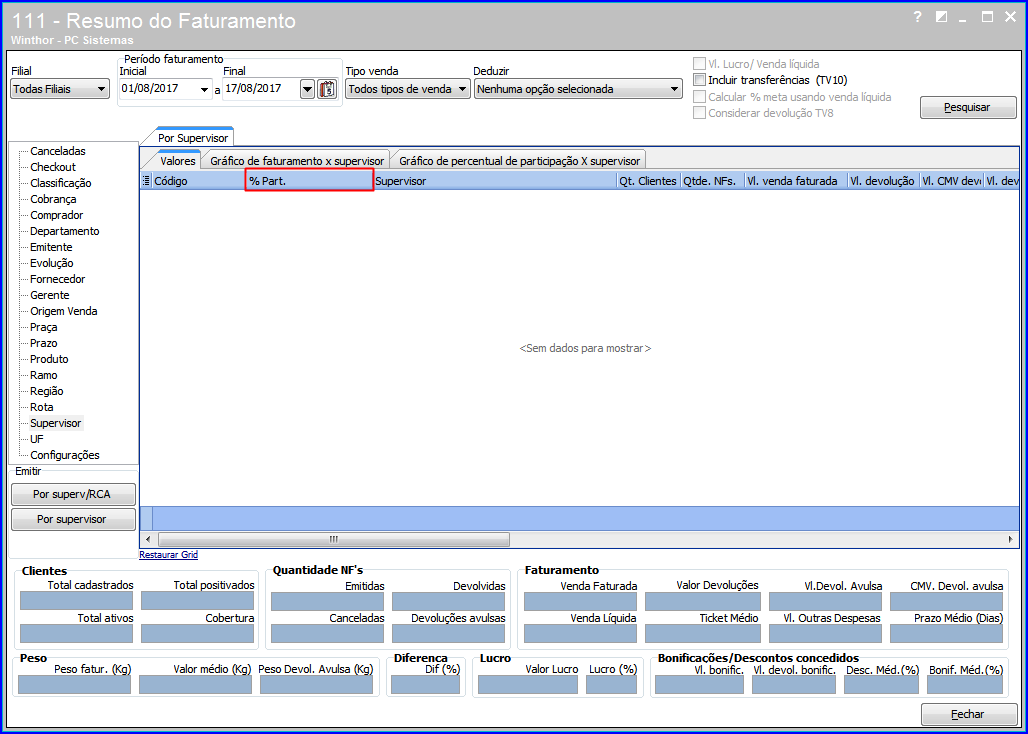
Task: Select Praça in the side tree
Action: pyautogui.click(x=44, y=328)
